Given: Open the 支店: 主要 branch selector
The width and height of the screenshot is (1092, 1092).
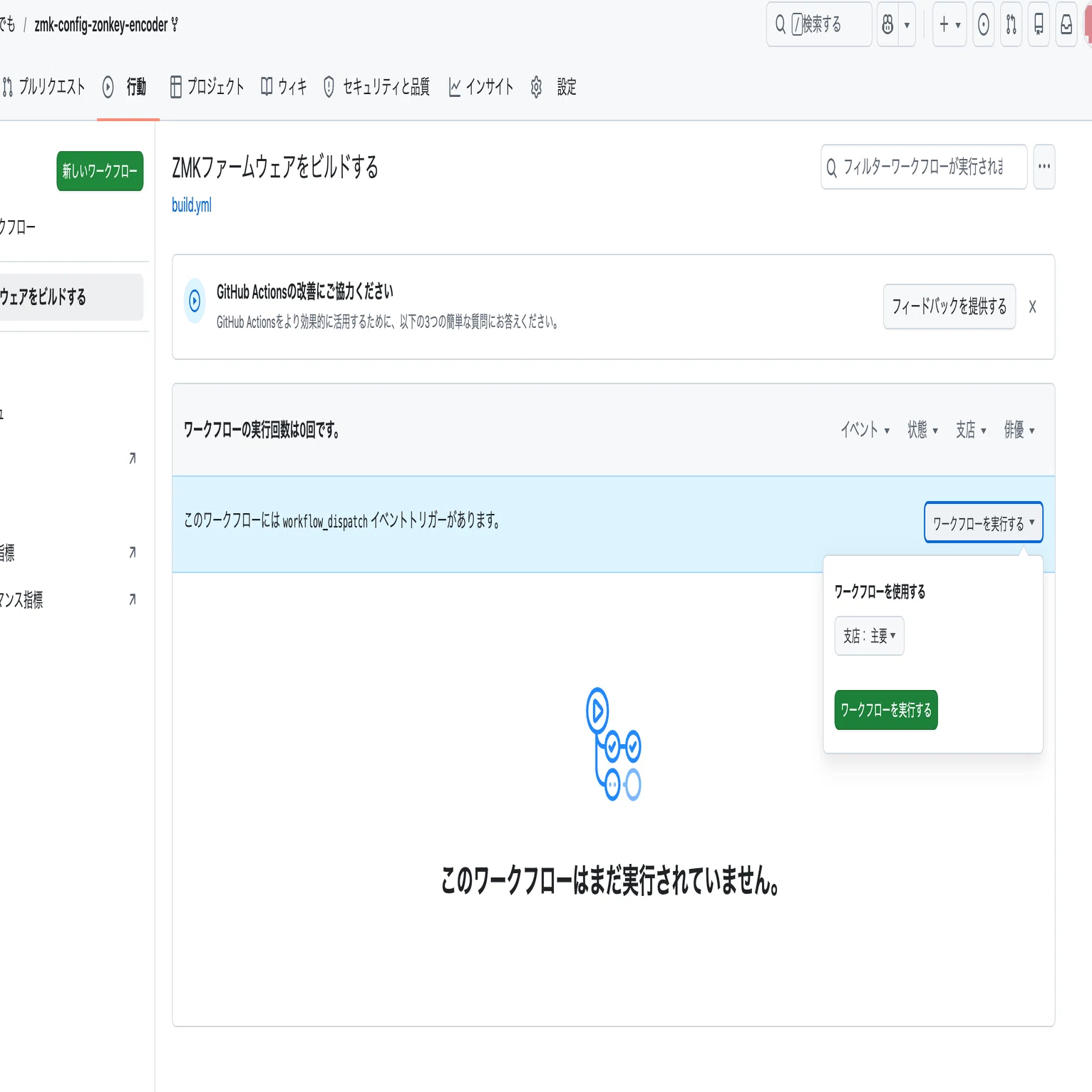Looking at the screenshot, I should coord(870,636).
